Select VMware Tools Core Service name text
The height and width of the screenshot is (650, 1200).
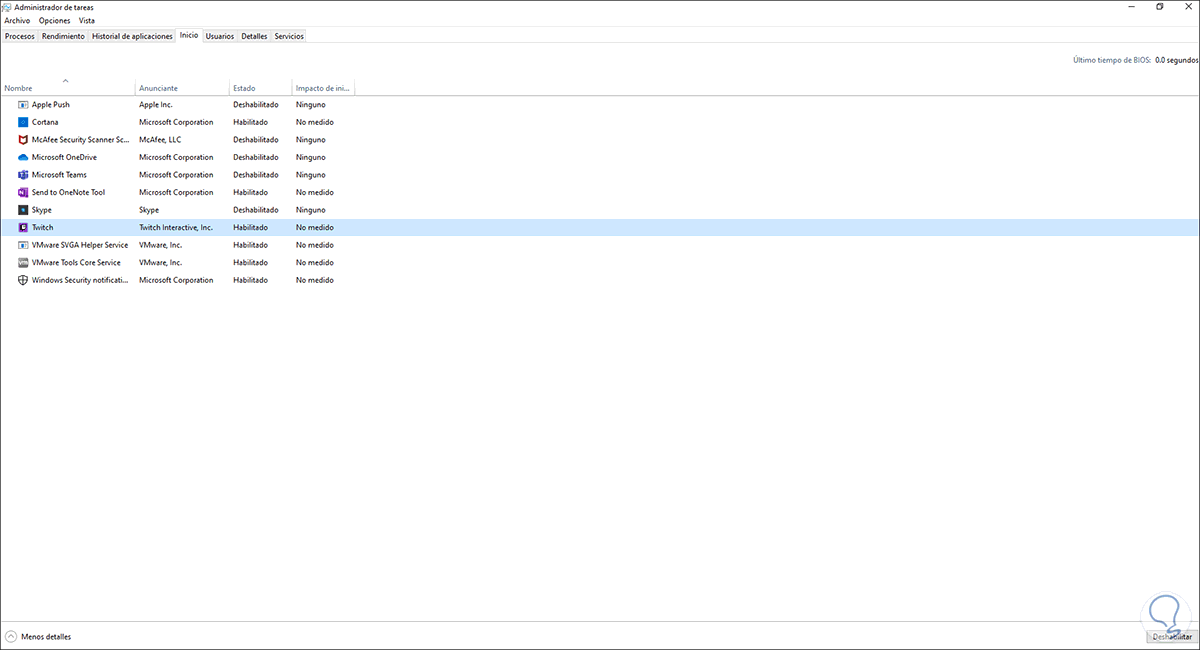(x=76, y=262)
